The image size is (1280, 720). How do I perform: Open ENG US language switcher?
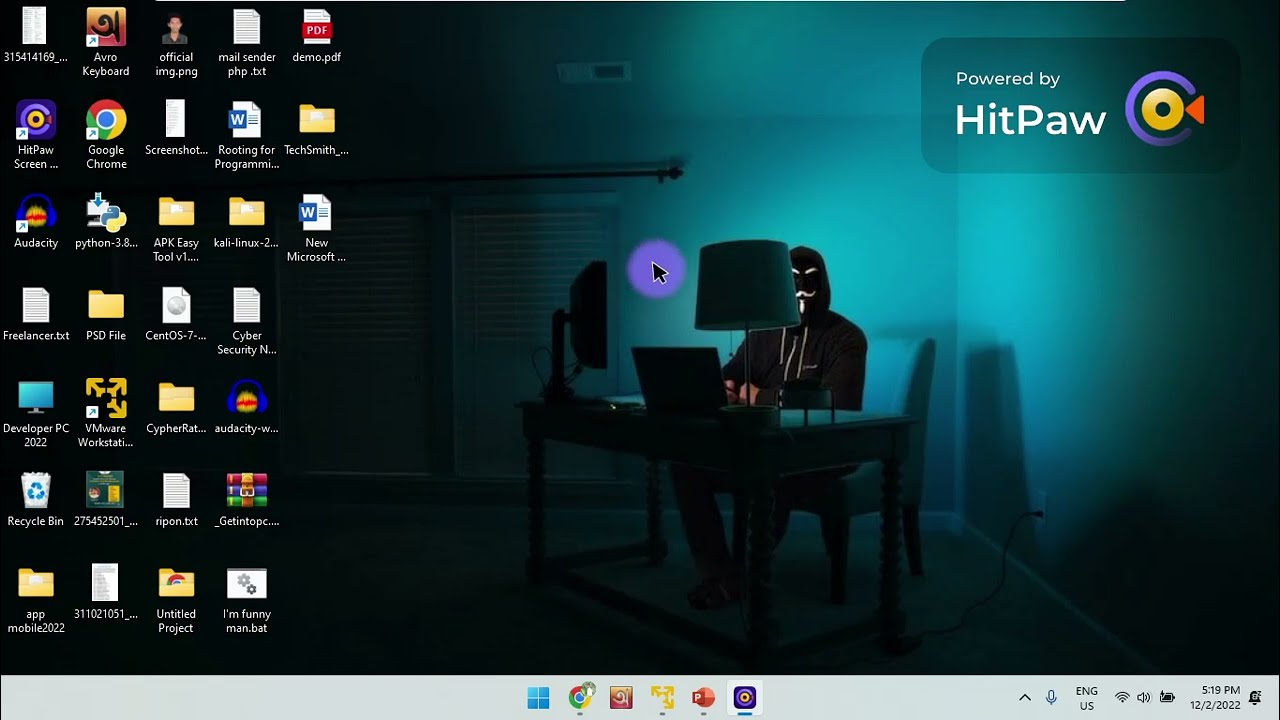pos(1086,698)
